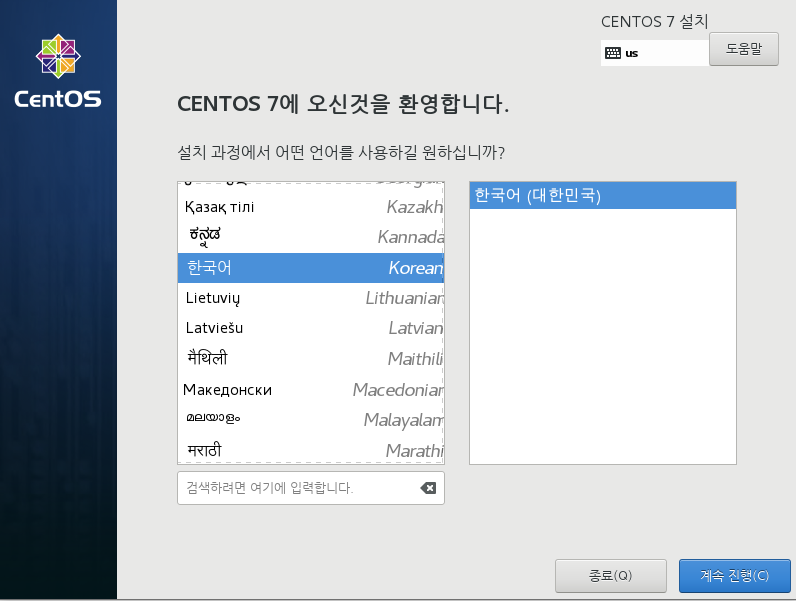This screenshot has width=796, height=601.
Task: Click the 종료(Q) quit button
Action: (611, 576)
